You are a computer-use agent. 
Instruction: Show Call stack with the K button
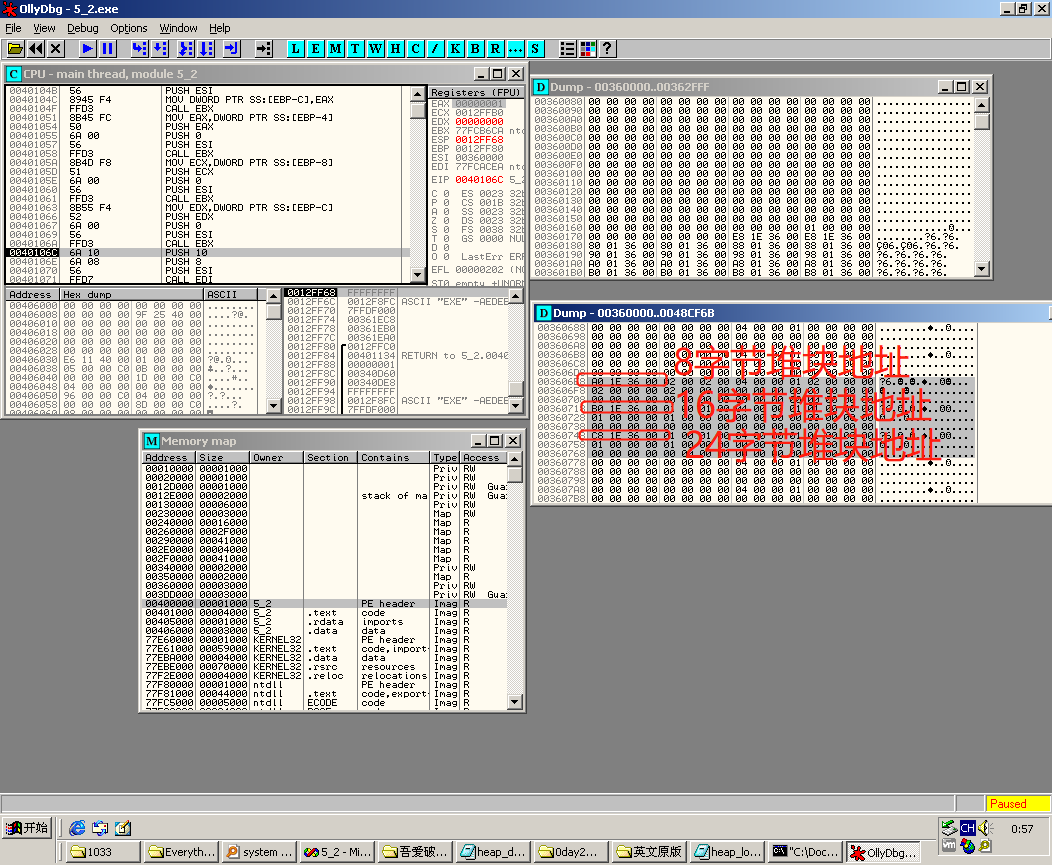455,48
